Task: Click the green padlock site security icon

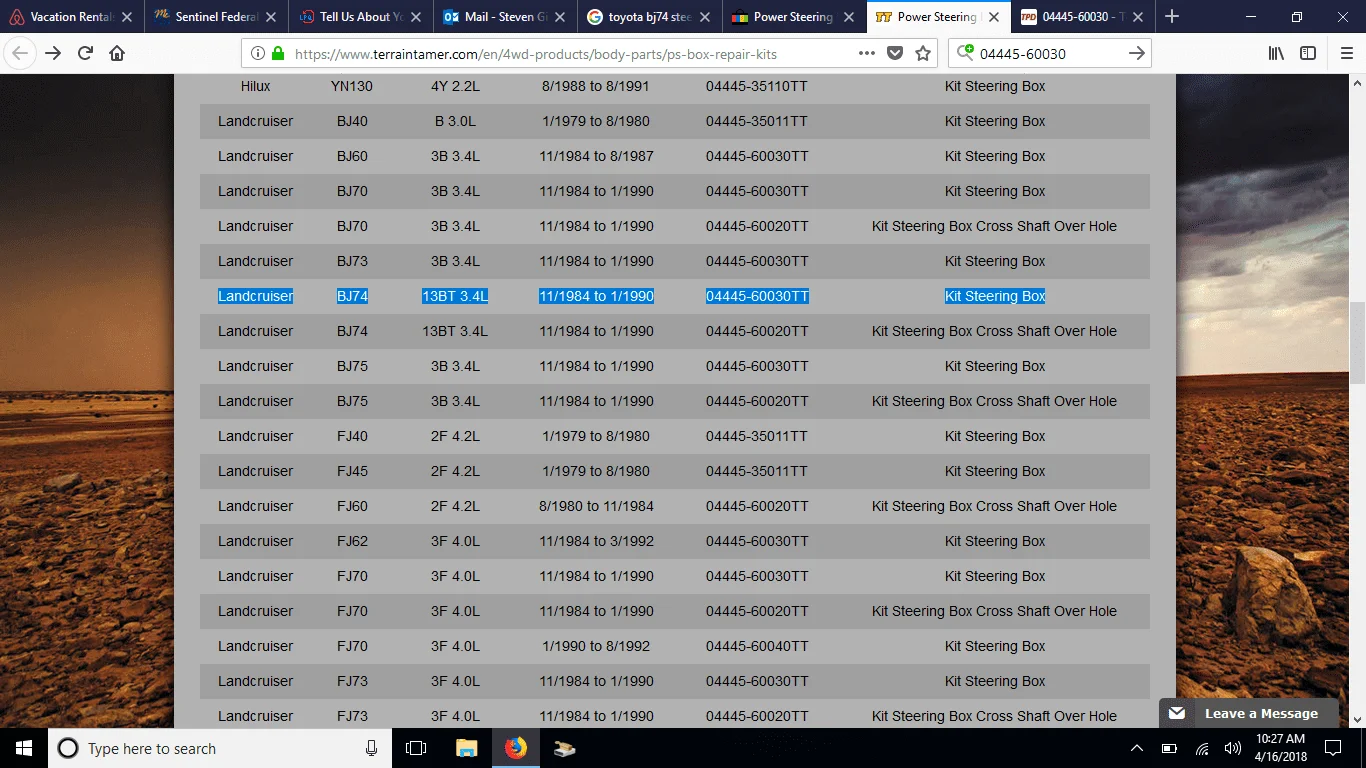Action: pos(278,53)
